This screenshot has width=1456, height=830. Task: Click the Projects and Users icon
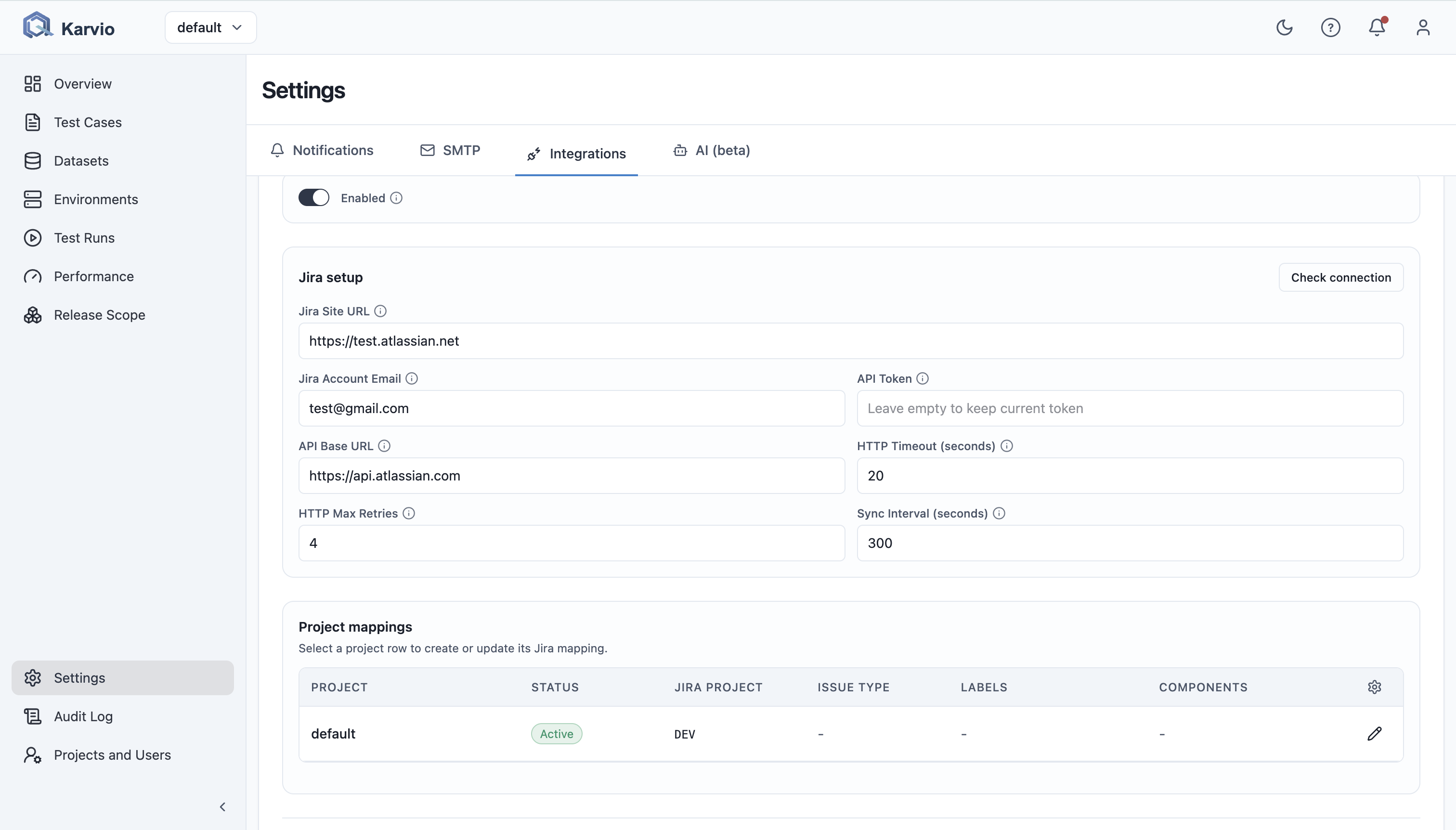32,755
